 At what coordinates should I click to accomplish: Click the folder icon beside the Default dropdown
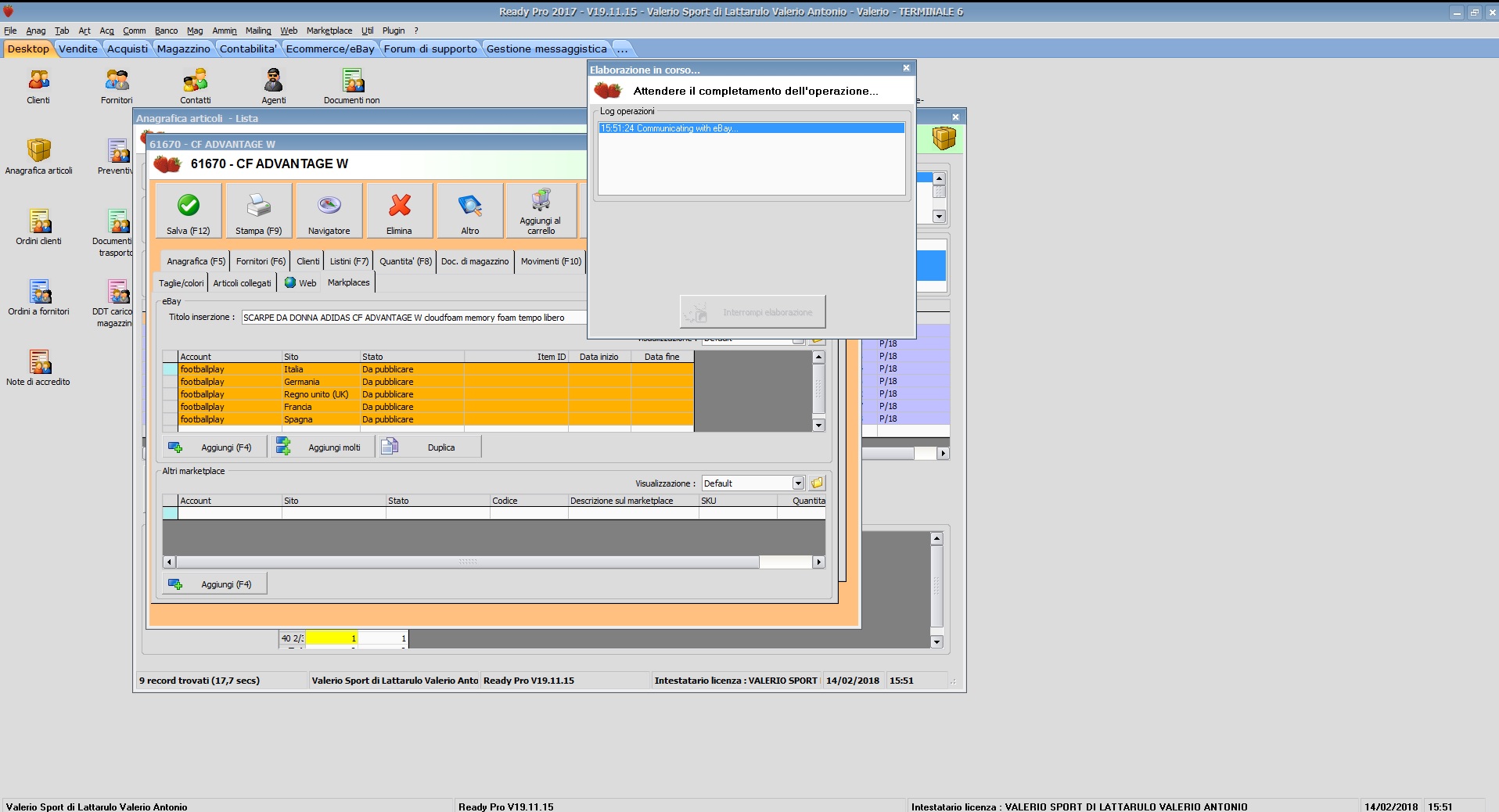pyautogui.click(x=817, y=483)
